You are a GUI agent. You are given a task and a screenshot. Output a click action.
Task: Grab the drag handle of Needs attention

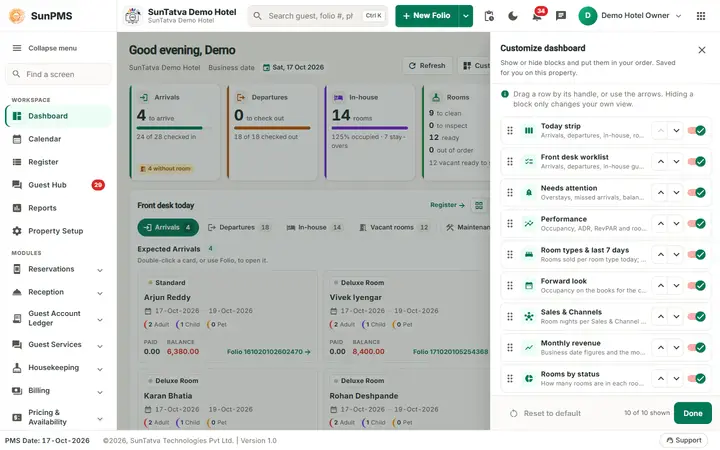[510, 192]
